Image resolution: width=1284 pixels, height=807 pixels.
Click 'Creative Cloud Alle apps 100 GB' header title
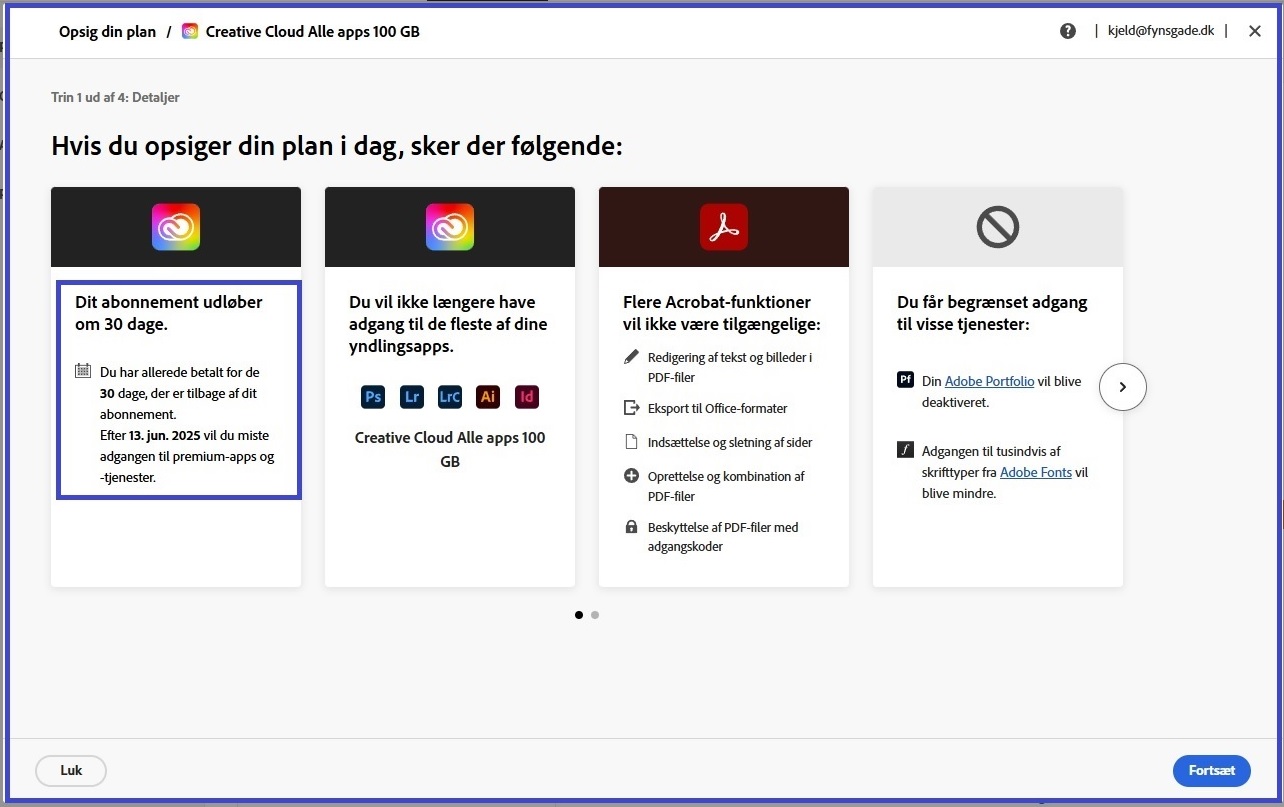(313, 31)
